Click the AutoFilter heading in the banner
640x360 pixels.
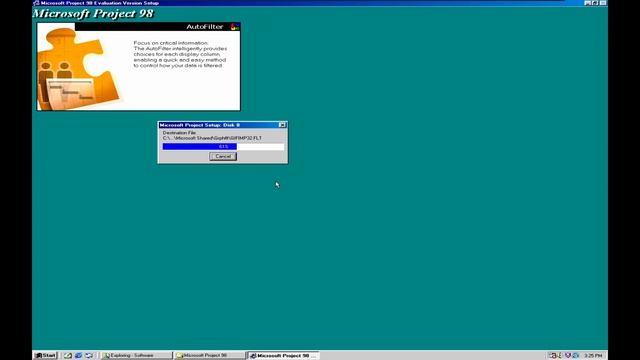point(204,27)
